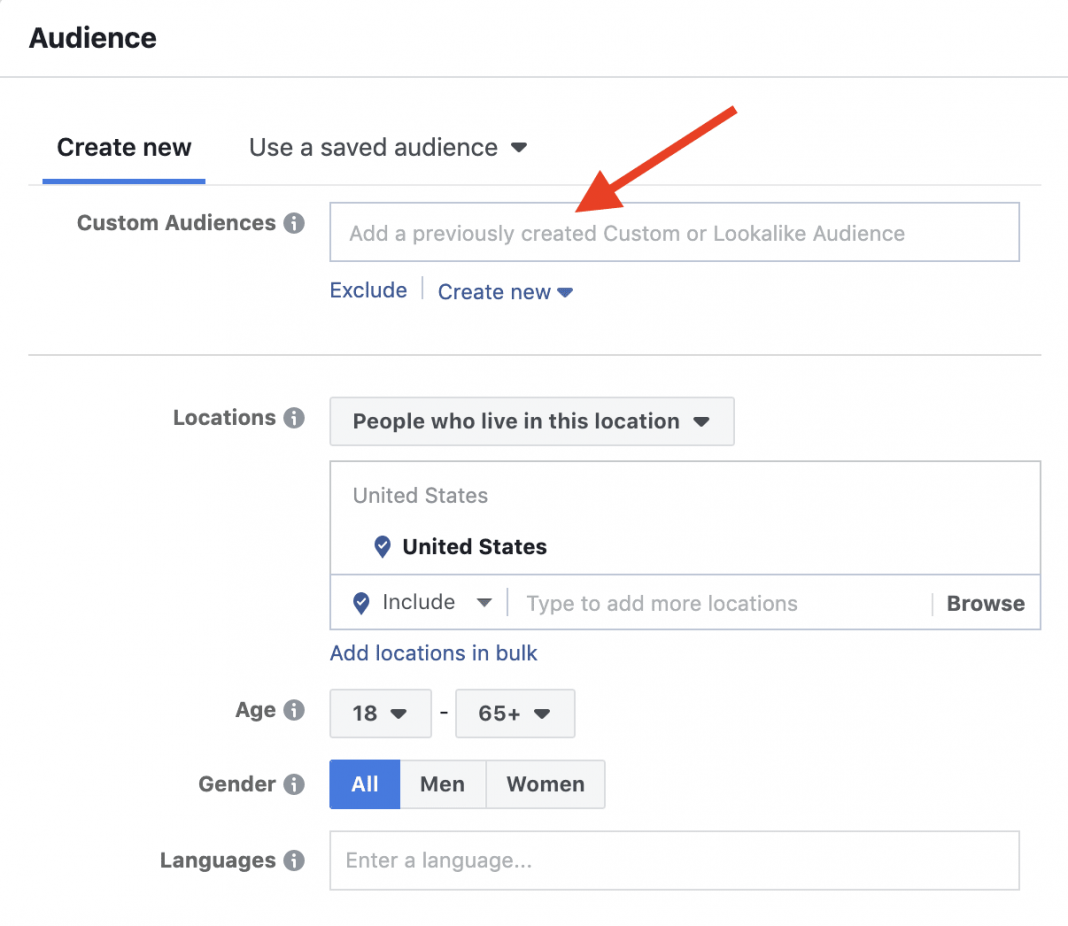
Task: Open the minimum age dropdown showing 18
Action: [380, 713]
